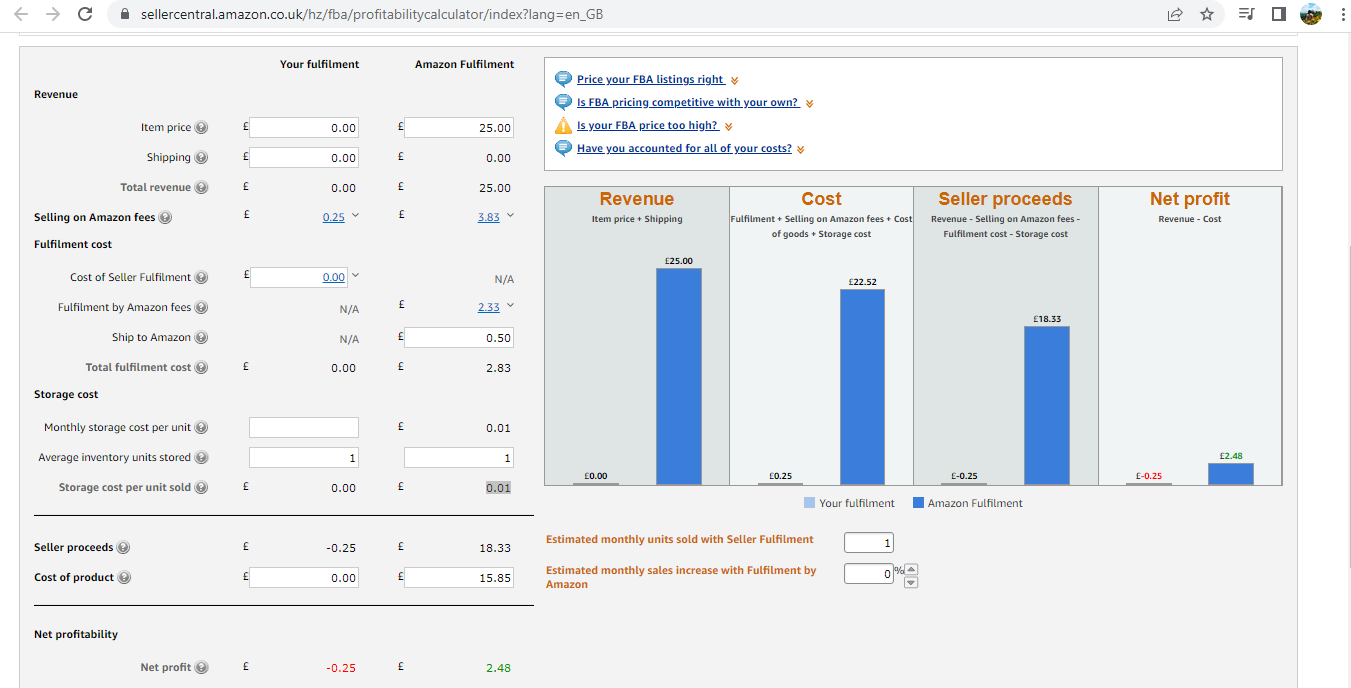Click the highlighted 0.01 storage cost value
This screenshot has height=688, width=1351.
tap(498, 488)
